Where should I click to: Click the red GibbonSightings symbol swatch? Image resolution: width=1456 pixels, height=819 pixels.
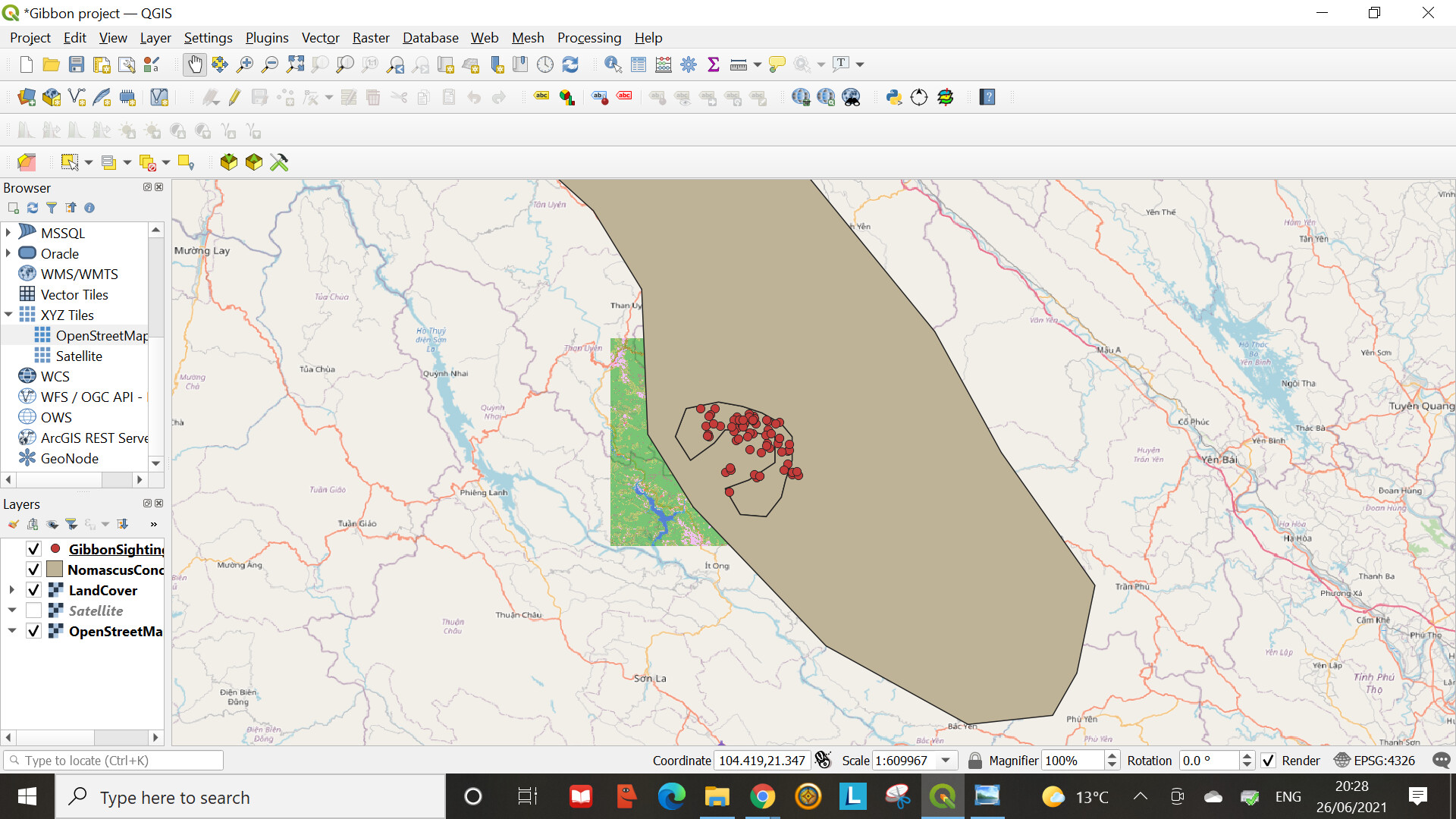pyautogui.click(x=55, y=548)
